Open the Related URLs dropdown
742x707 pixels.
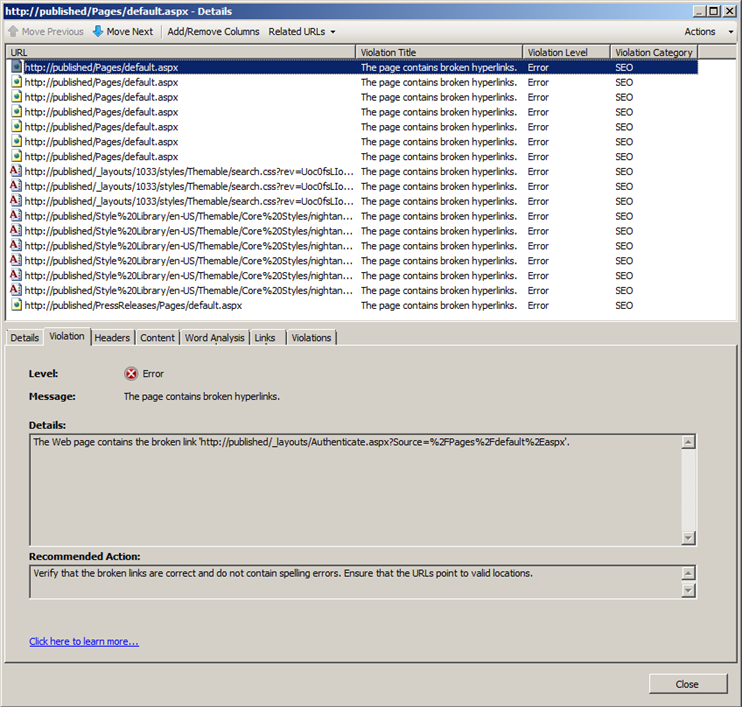tap(301, 32)
